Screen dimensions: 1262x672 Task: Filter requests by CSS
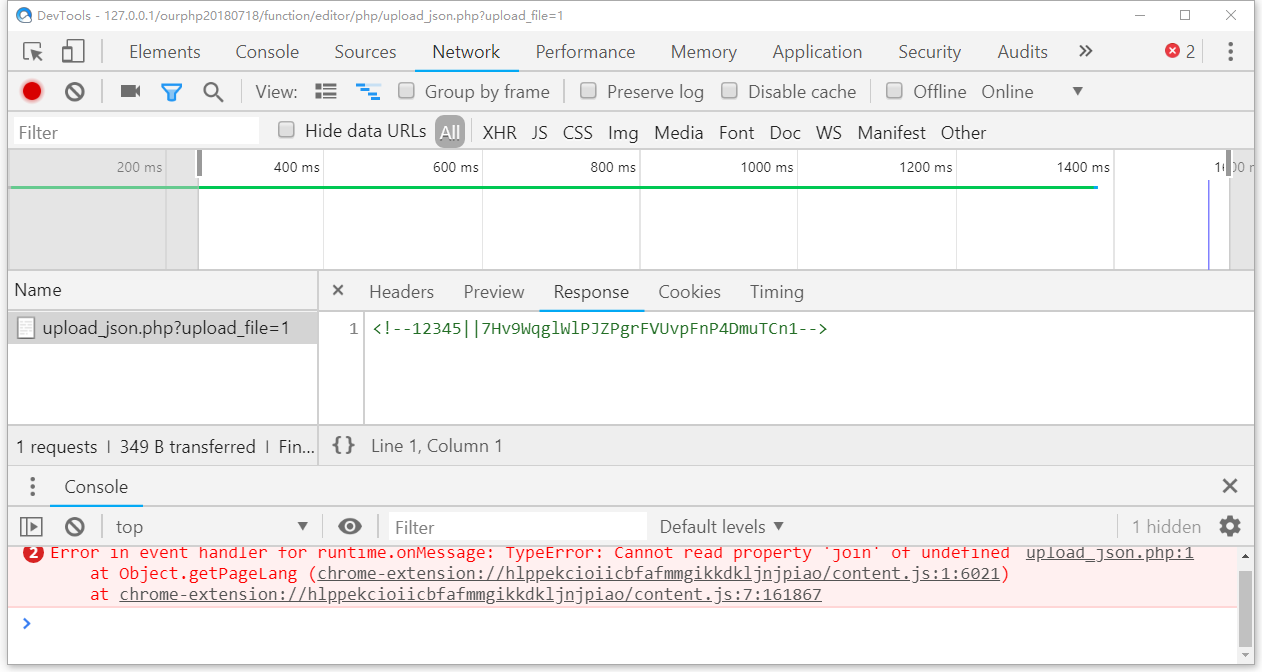(x=578, y=132)
